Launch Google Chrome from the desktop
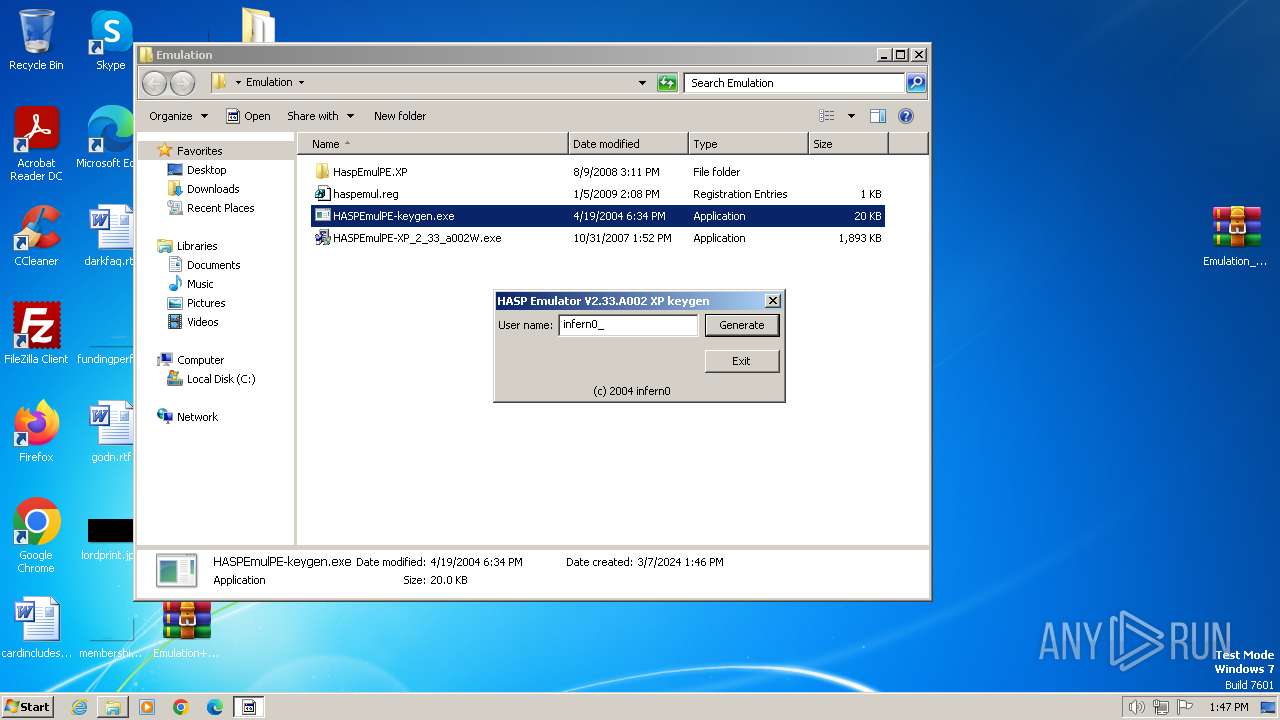This screenshot has width=1280, height=720. [36, 535]
